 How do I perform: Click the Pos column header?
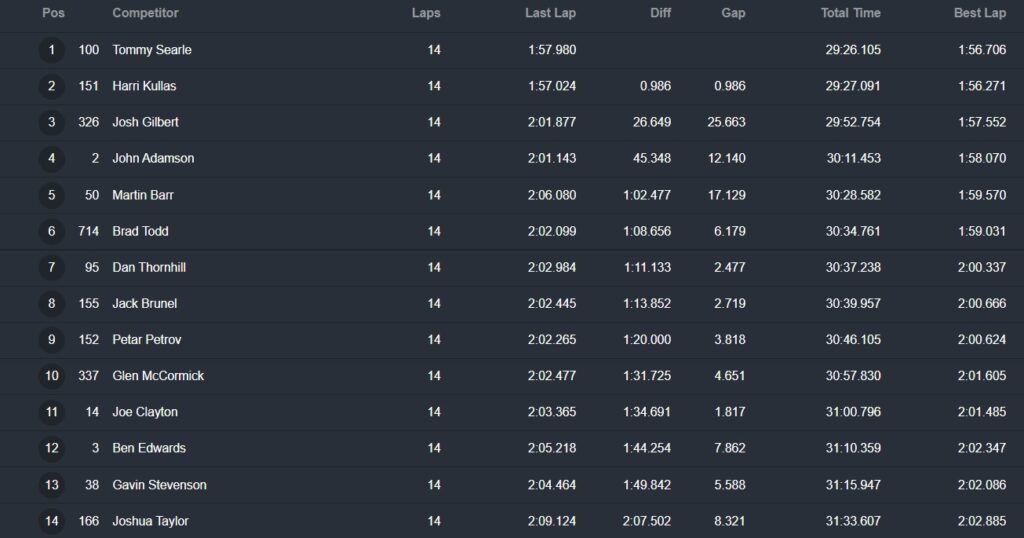(53, 13)
